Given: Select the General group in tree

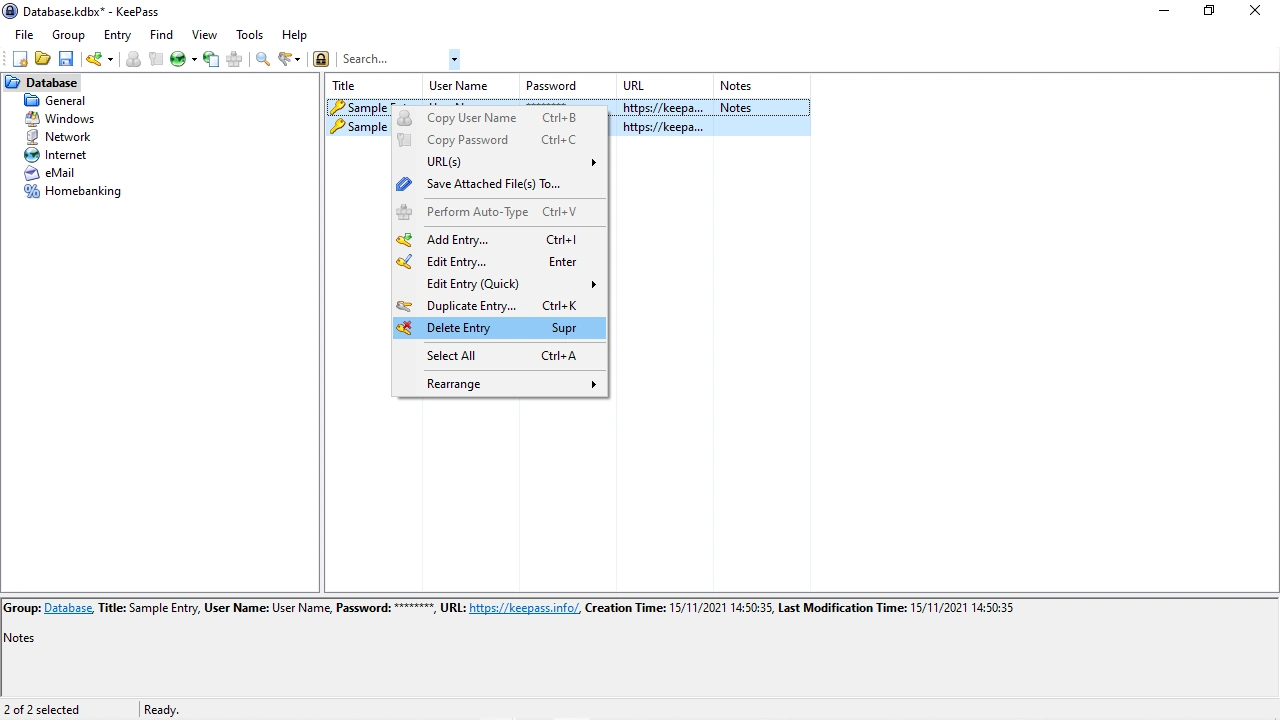Looking at the screenshot, I should click(65, 101).
